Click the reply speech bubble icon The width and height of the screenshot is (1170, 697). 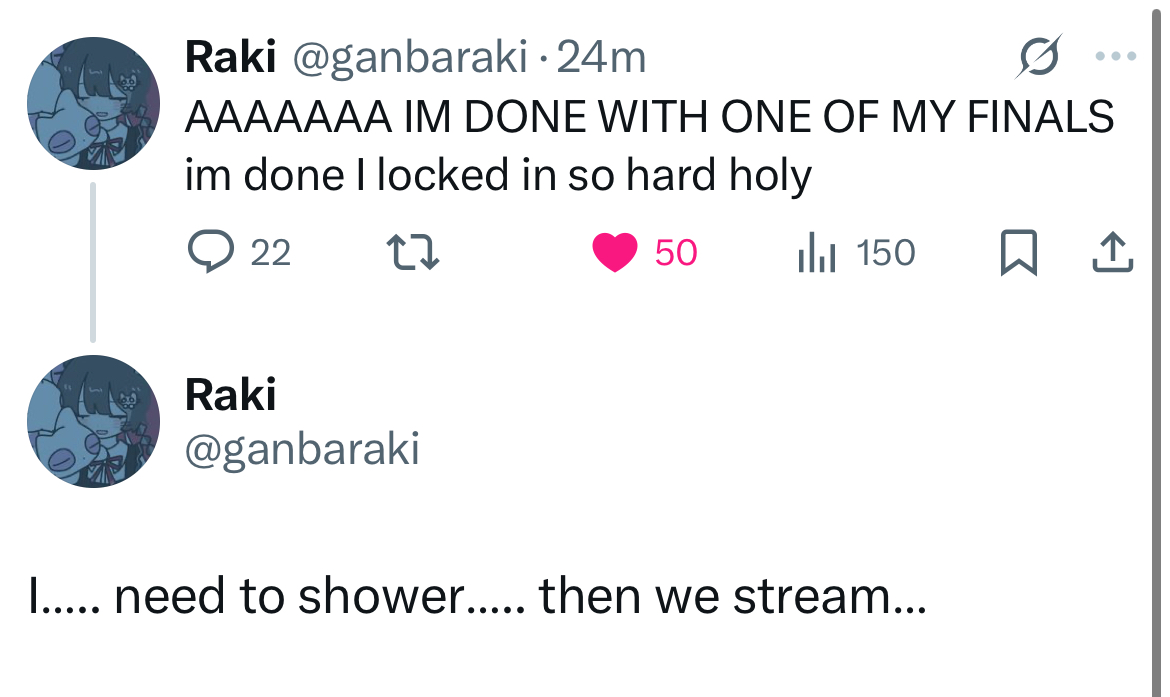210,253
